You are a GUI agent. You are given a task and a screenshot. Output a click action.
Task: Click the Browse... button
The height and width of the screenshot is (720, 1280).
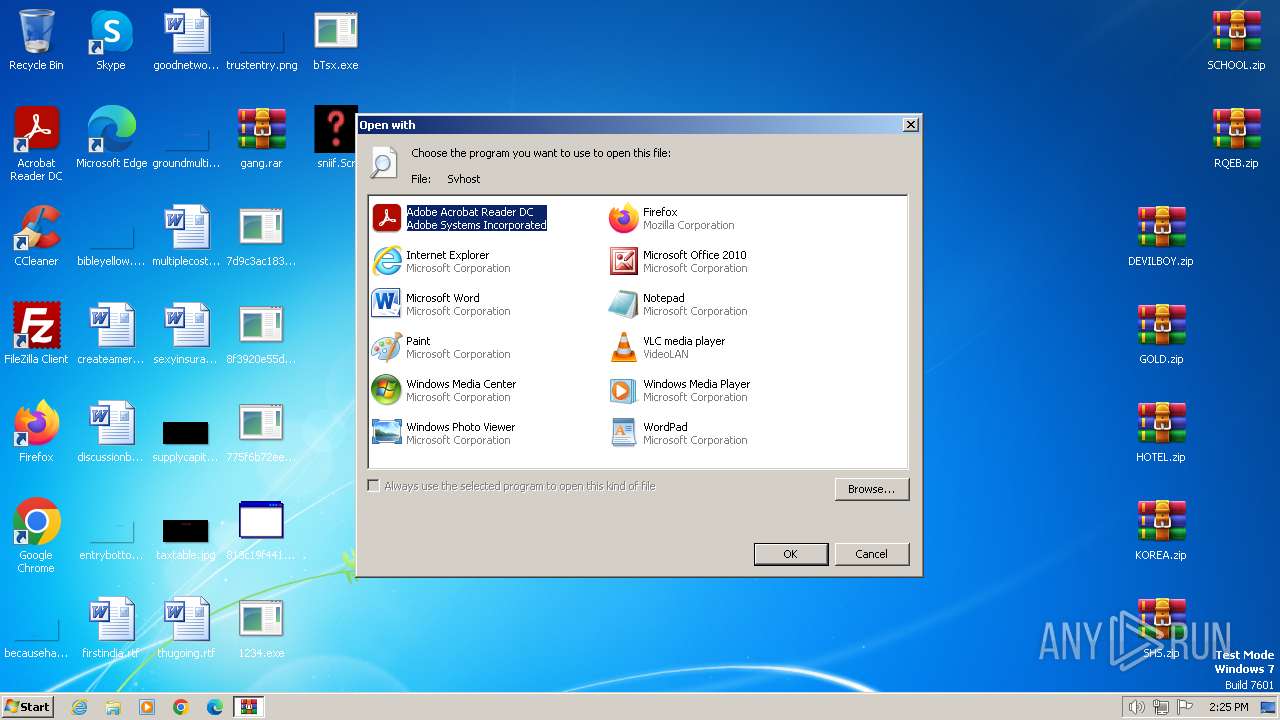872,489
